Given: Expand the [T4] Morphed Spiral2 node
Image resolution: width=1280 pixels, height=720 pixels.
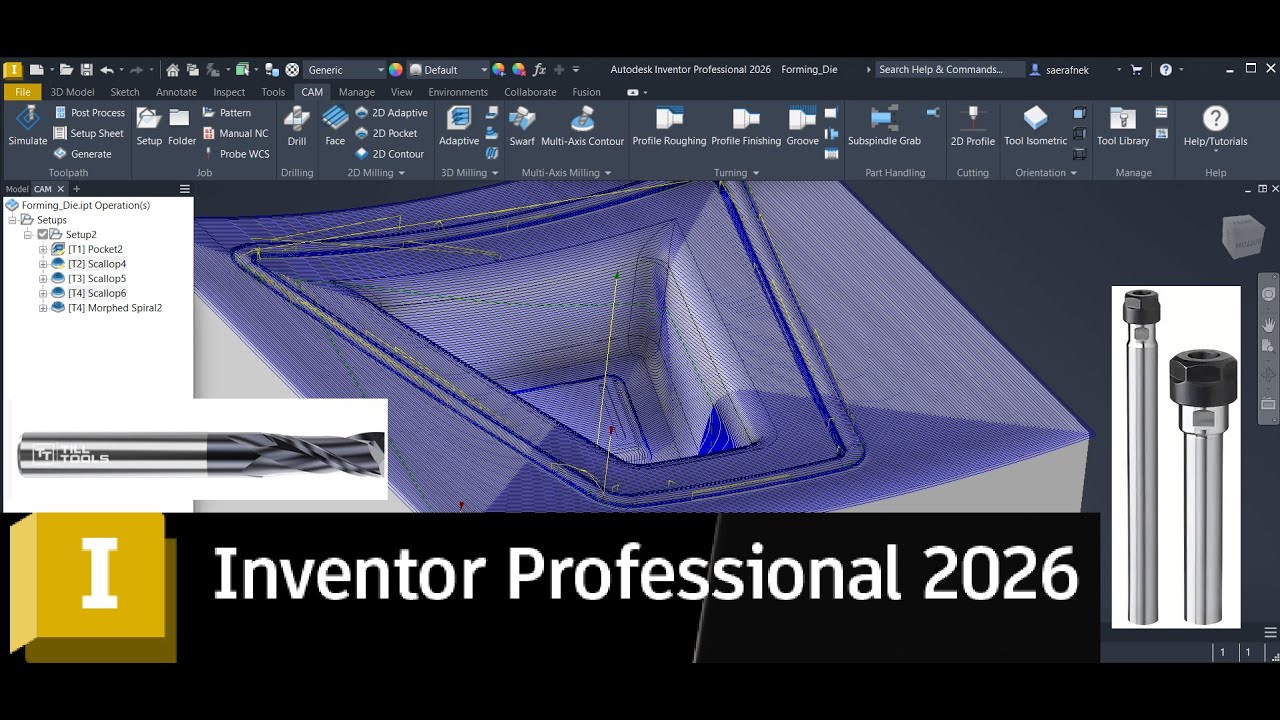Looking at the screenshot, I should pos(43,308).
